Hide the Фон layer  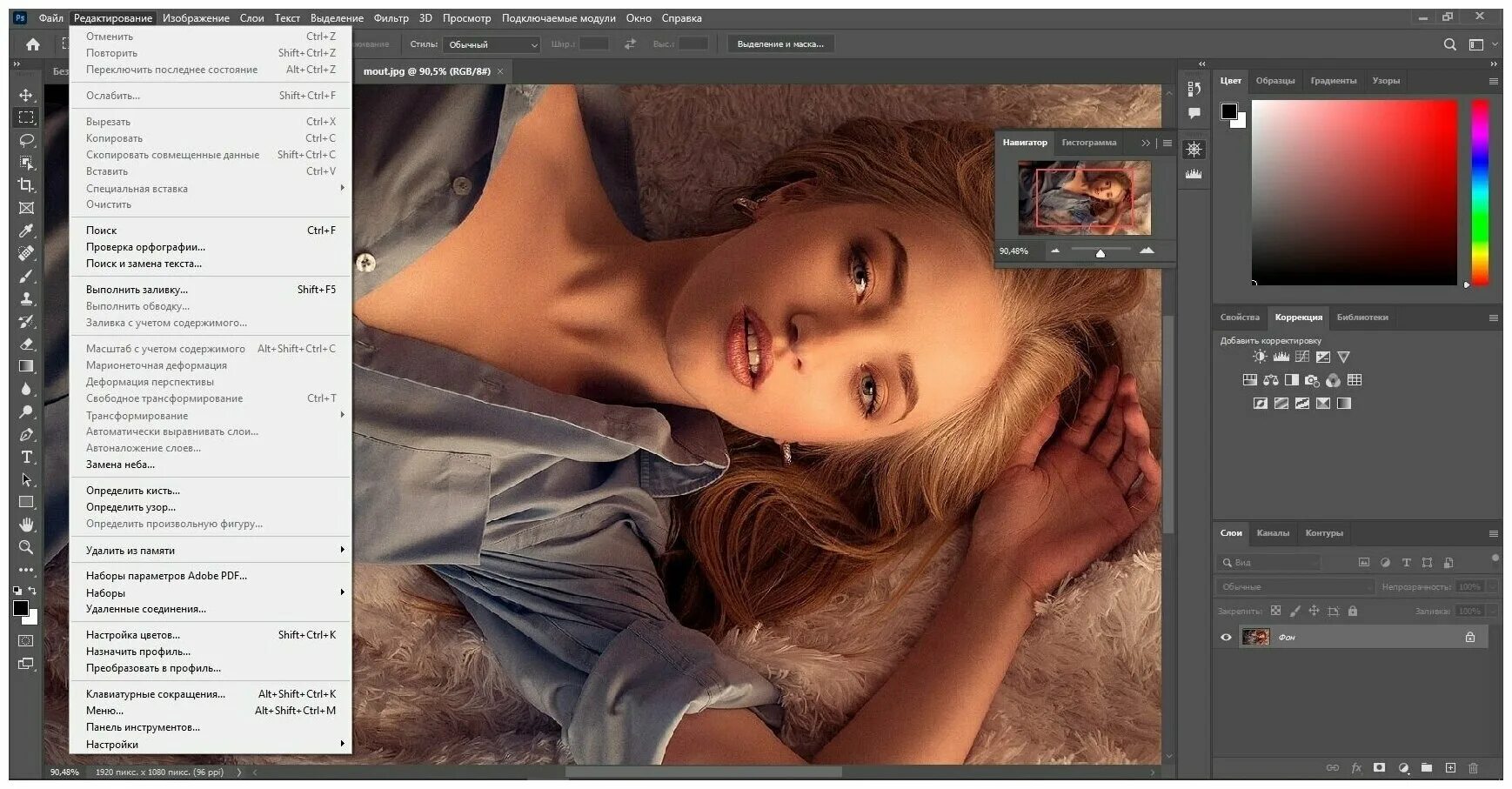click(1226, 637)
